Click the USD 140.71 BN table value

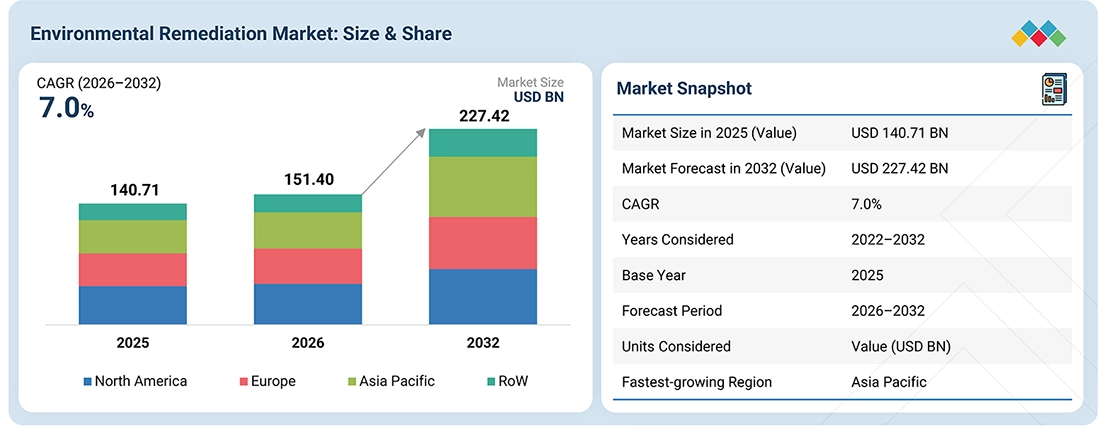(x=899, y=132)
